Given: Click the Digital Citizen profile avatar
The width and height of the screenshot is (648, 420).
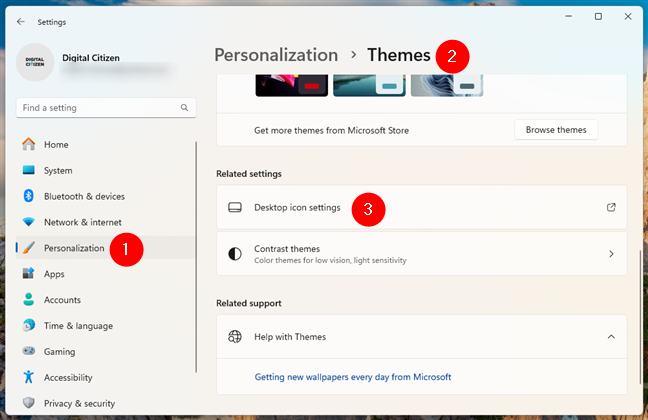Looking at the screenshot, I should coord(35,62).
